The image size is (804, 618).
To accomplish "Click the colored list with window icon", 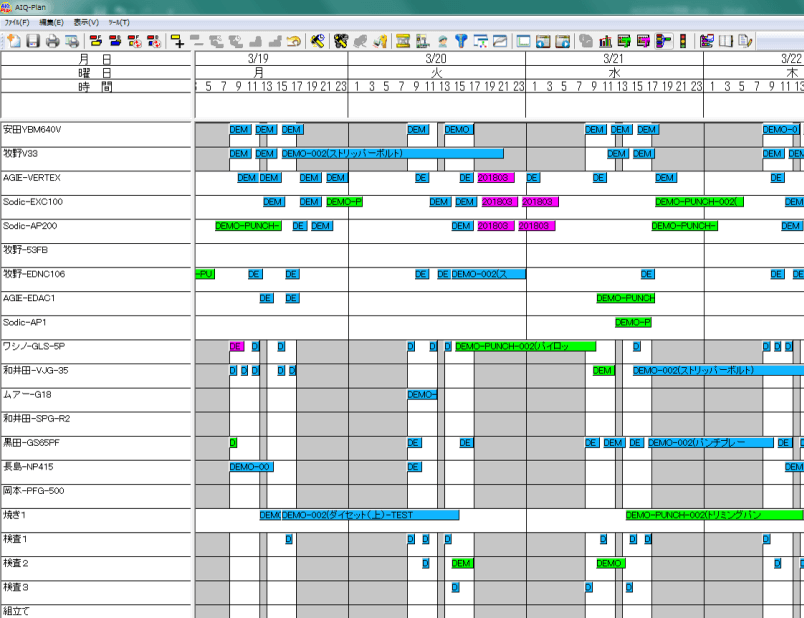I will tap(706, 41).
